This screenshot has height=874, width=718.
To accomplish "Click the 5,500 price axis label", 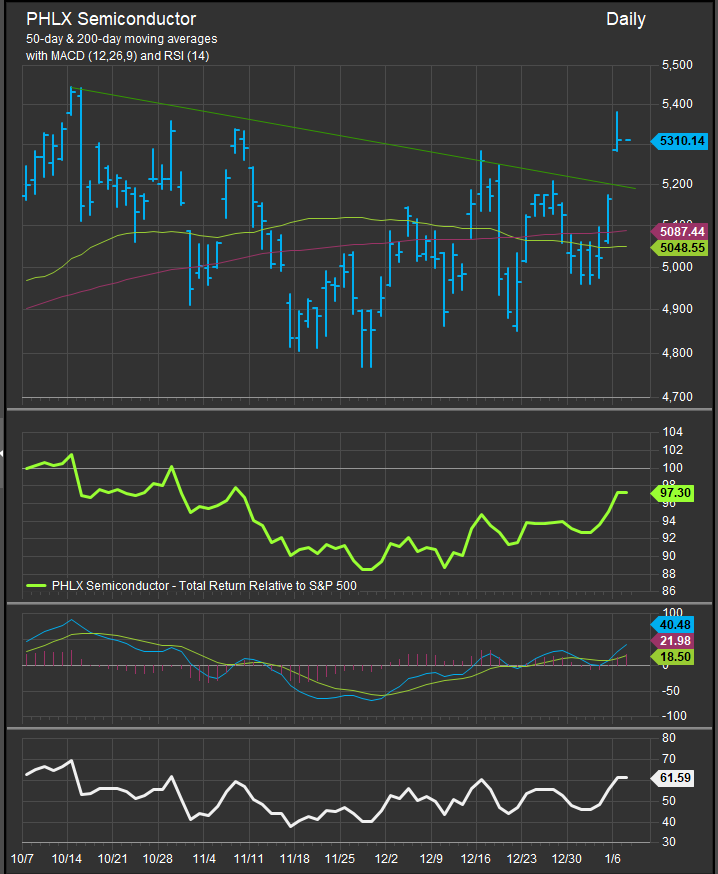I will pyautogui.click(x=677, y=65).
